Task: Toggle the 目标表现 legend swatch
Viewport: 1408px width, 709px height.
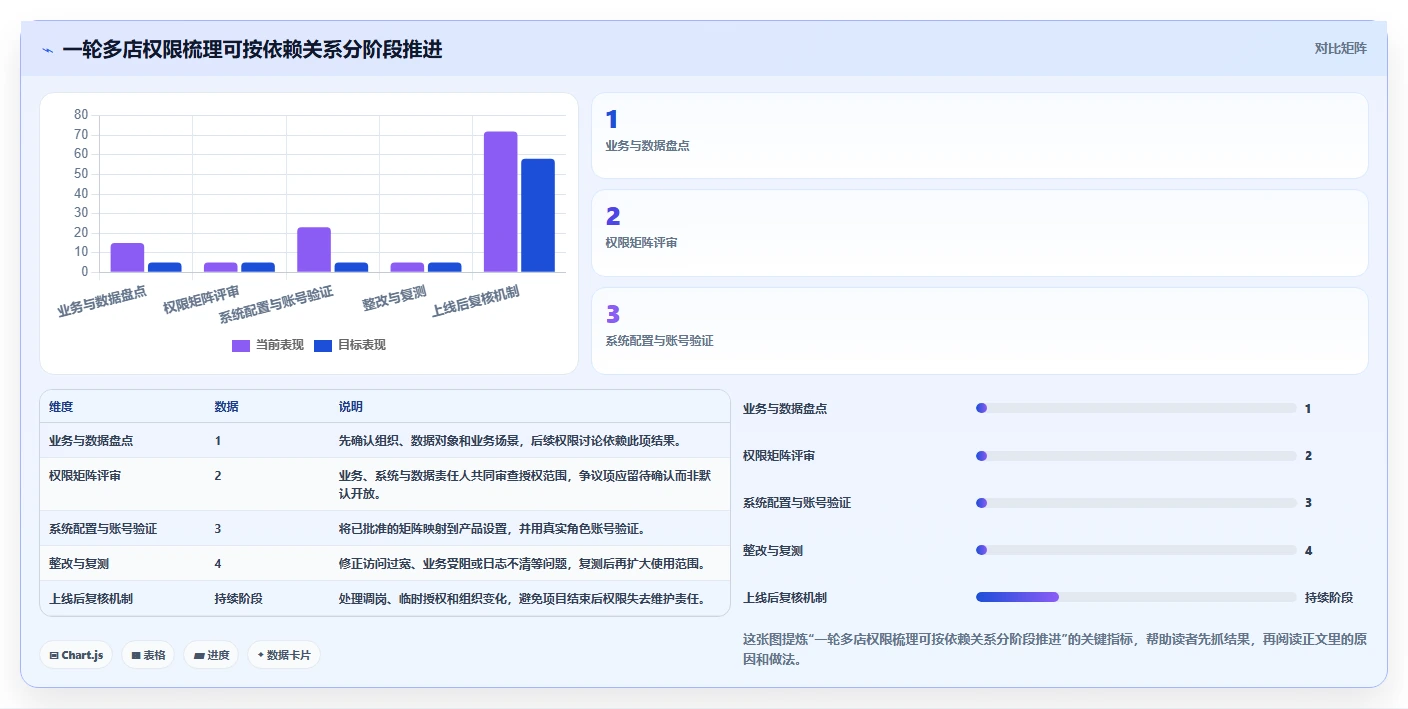Action: (x=323, y=345)
